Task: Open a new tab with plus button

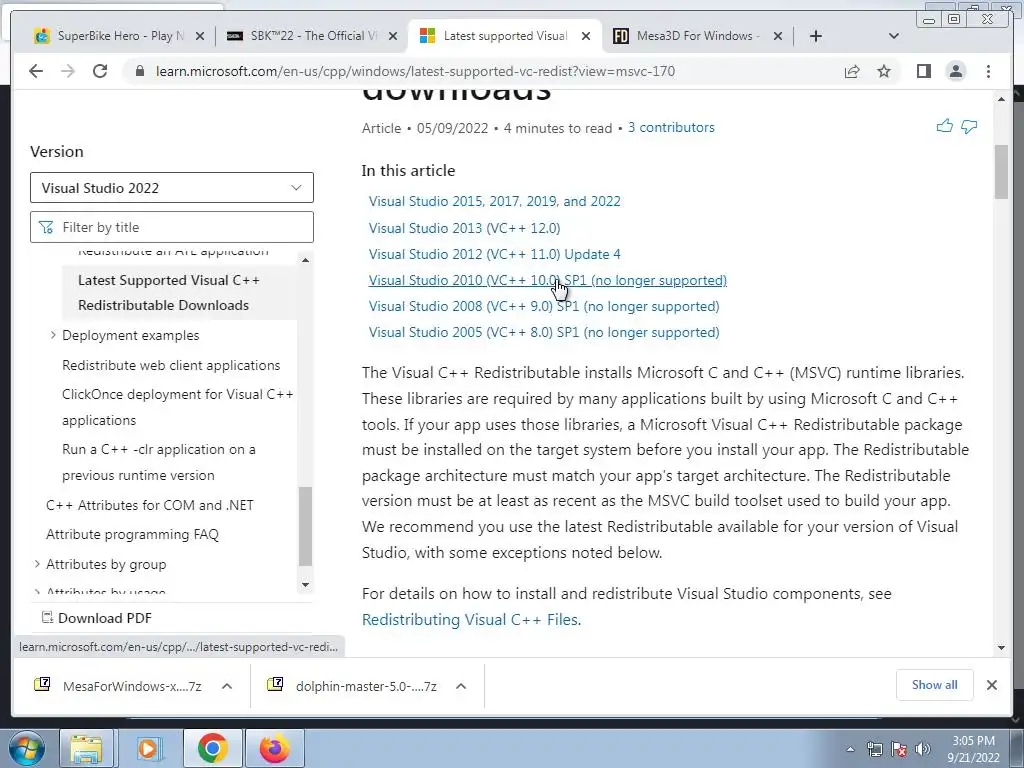Action: point(816,36)
